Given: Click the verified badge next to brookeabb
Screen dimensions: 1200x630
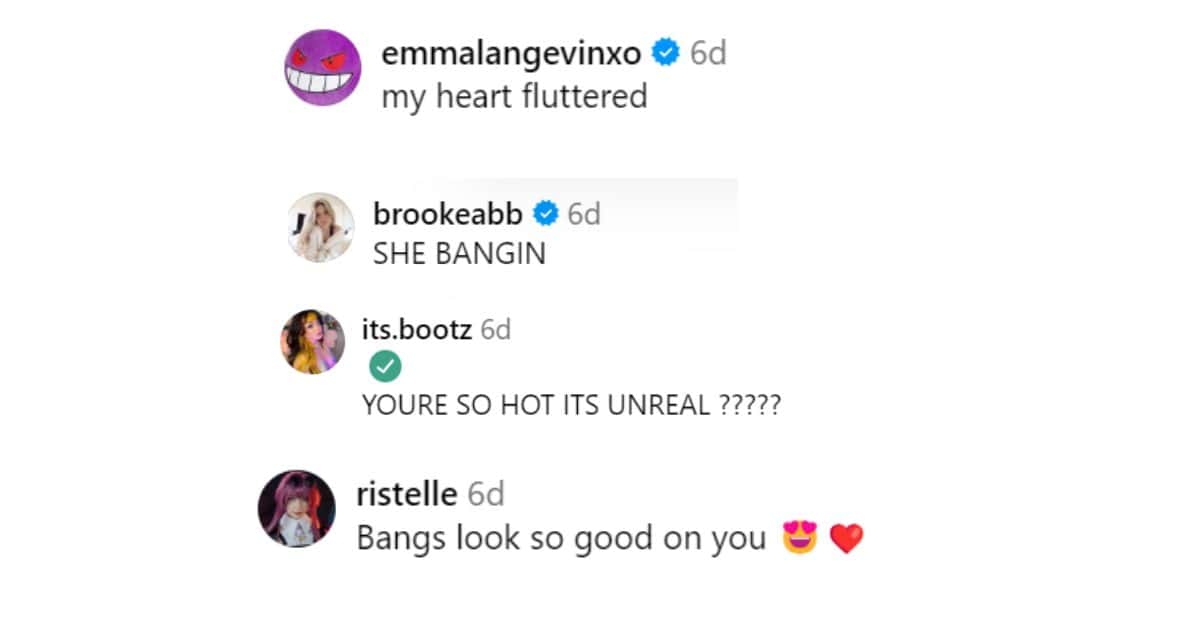Looking at the screenshot, I should click(546, 213).
